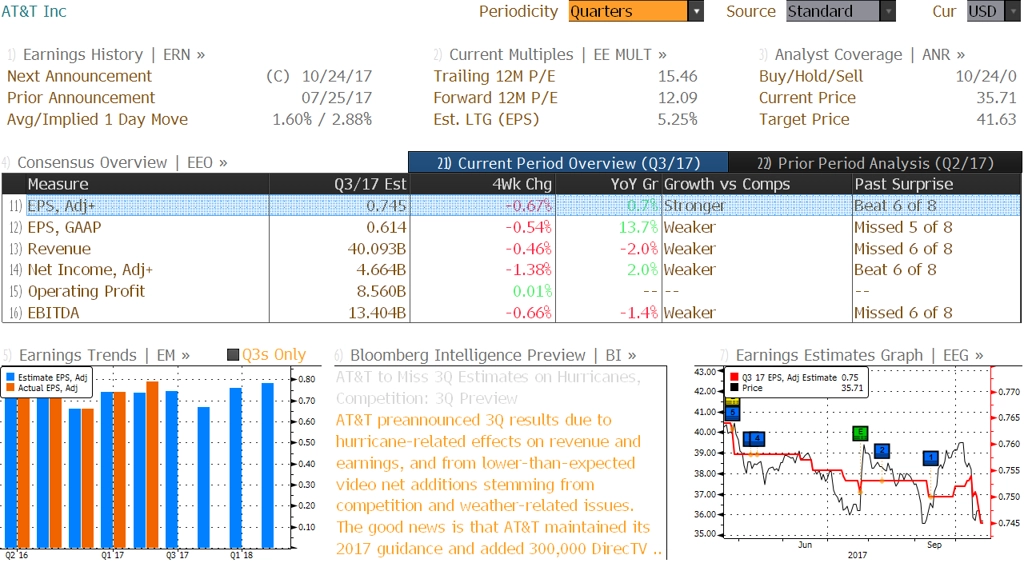
Task: Select the 'EPS, Adj+' measure row
Action: 511,206
